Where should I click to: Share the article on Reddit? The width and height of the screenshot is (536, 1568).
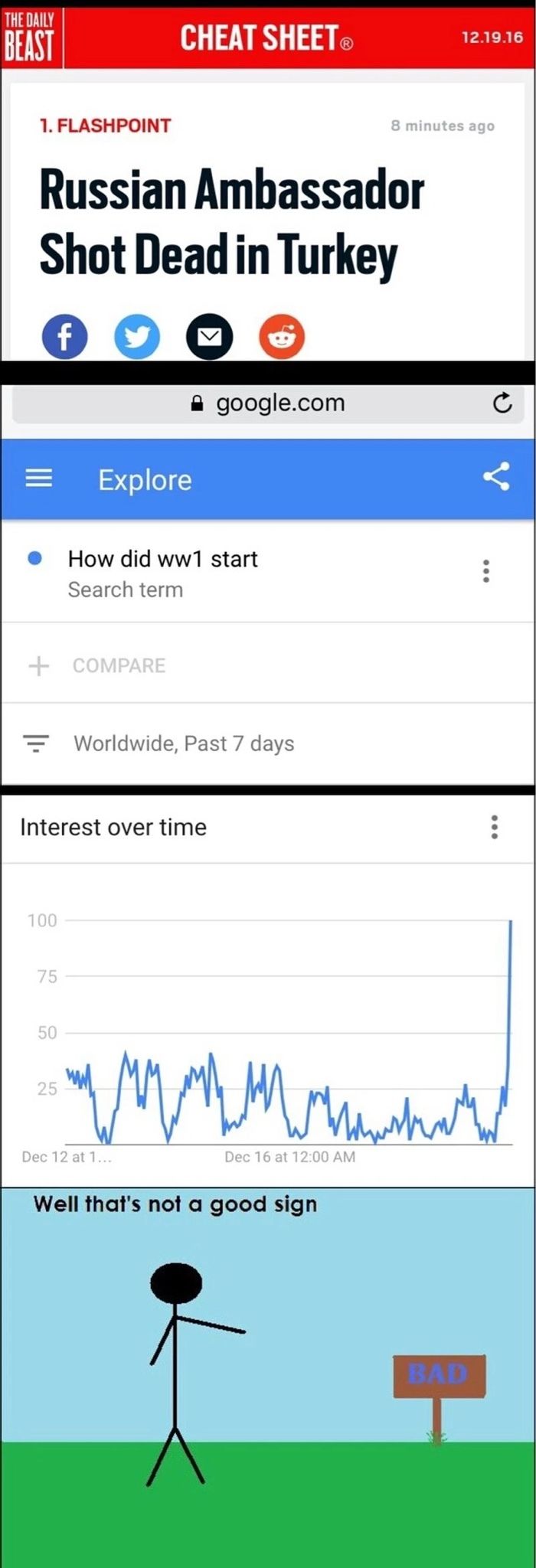pos(282,337)
